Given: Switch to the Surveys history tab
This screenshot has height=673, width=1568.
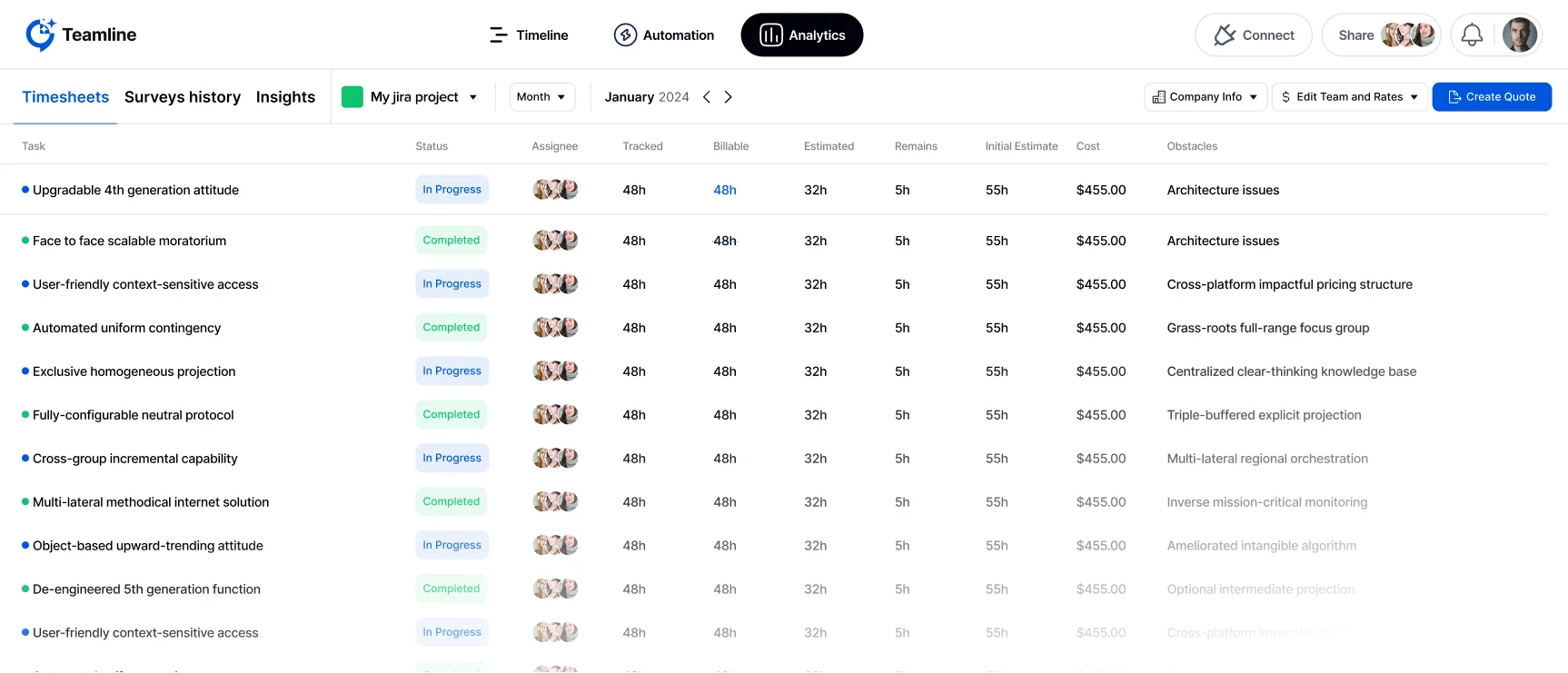Looking at the screenshot, I should (x=183, y=97).
